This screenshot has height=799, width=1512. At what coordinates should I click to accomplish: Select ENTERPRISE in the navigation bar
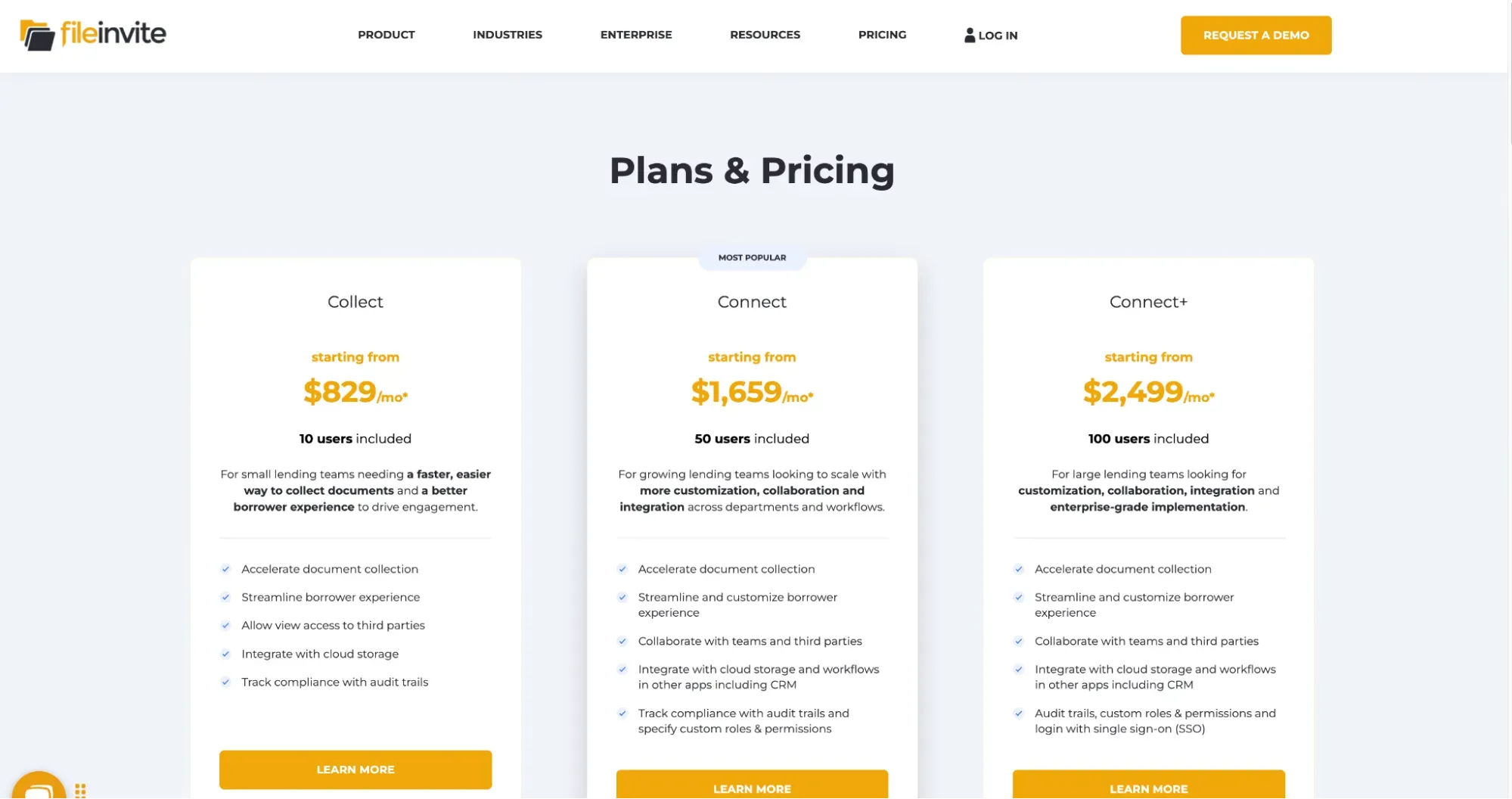point(635,34)
